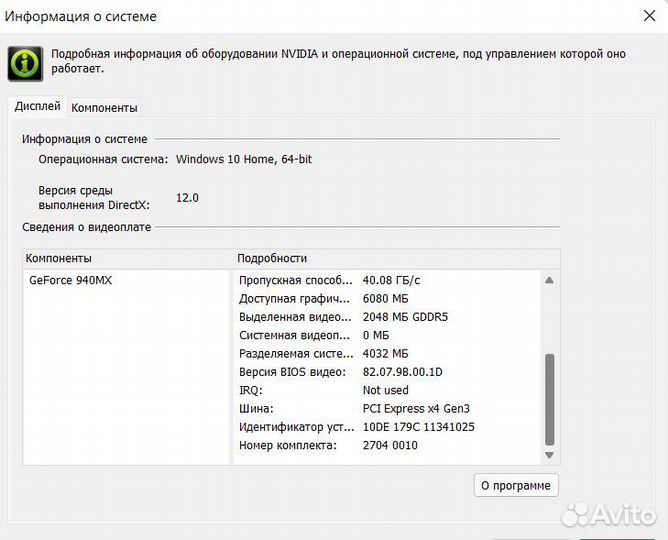Click the Пропускная способ... row label
Image resolution: width=668 pixels, height=540 pixels.
(x=296, y=280)
